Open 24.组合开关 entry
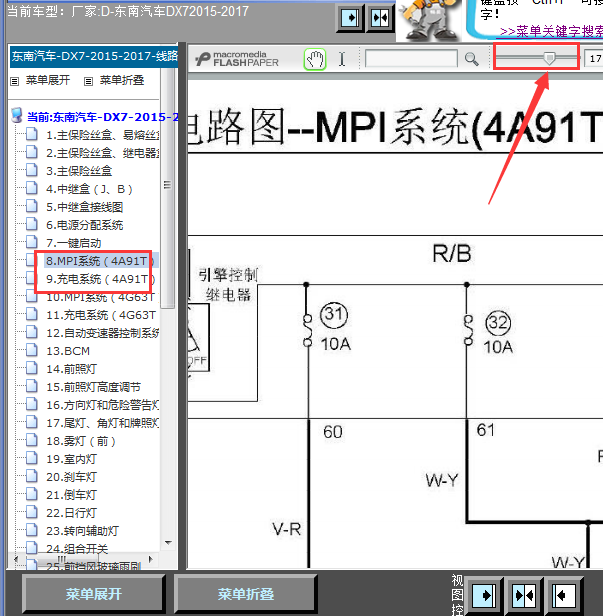 pyautogui.click(x=77, y=549)
